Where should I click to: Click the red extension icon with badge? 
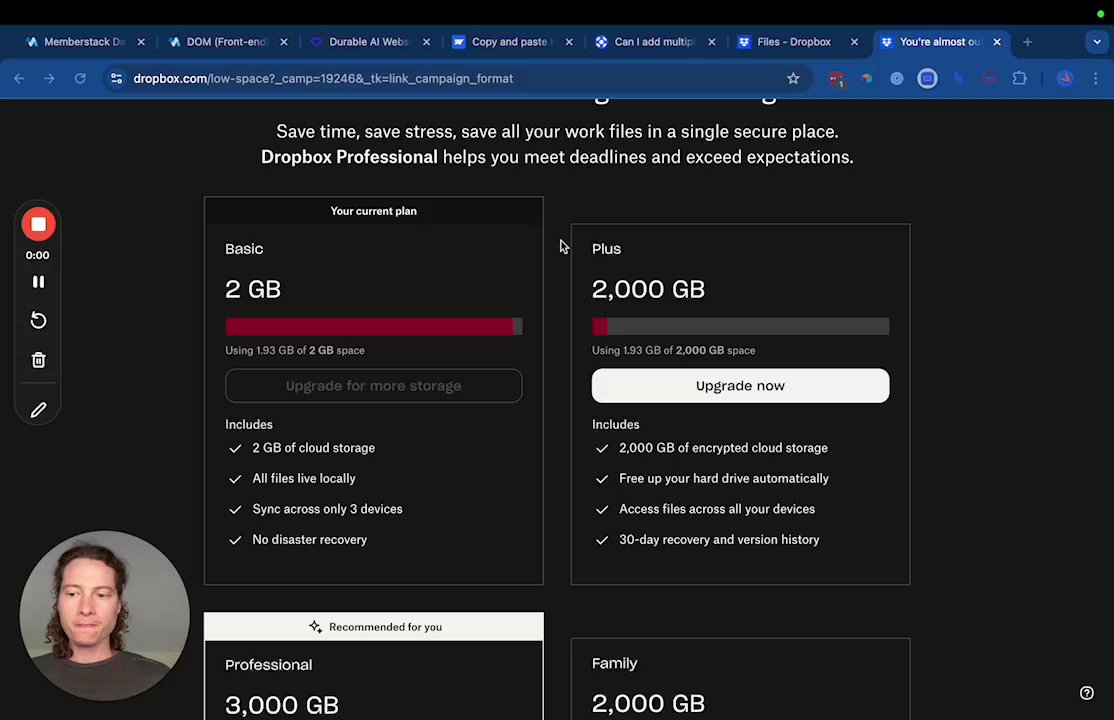click(x=836, y=79)
